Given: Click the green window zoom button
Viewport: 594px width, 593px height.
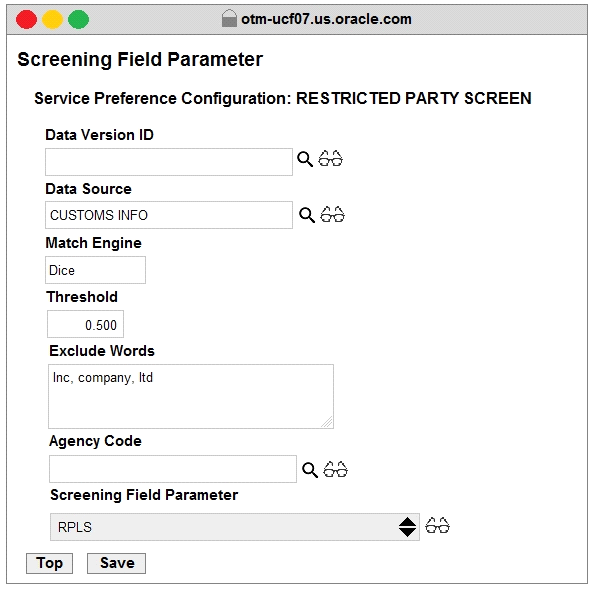Looking at the screenshot, I should pyautogui.click(x=78, y=20).
